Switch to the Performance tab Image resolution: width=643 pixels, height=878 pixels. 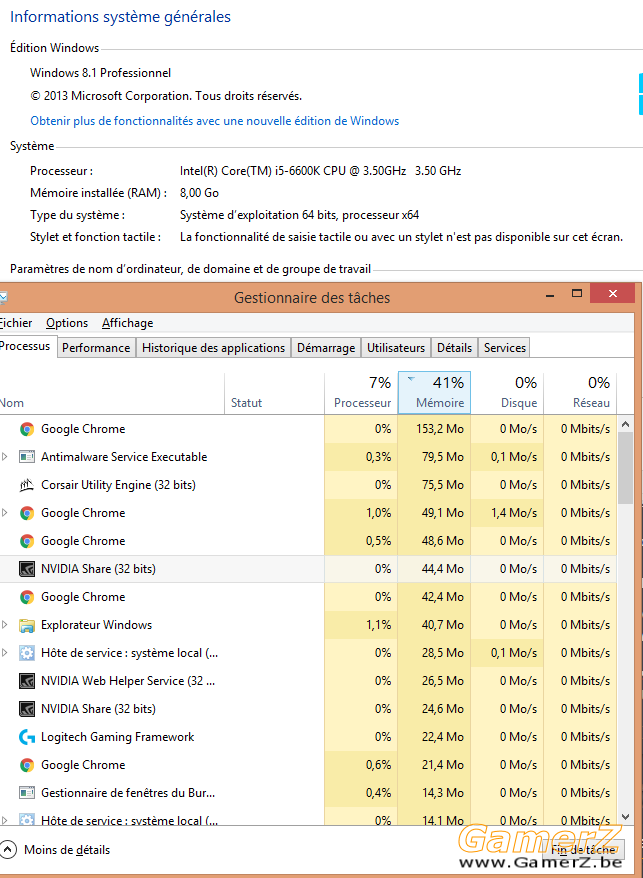click(x=96, y=348)
